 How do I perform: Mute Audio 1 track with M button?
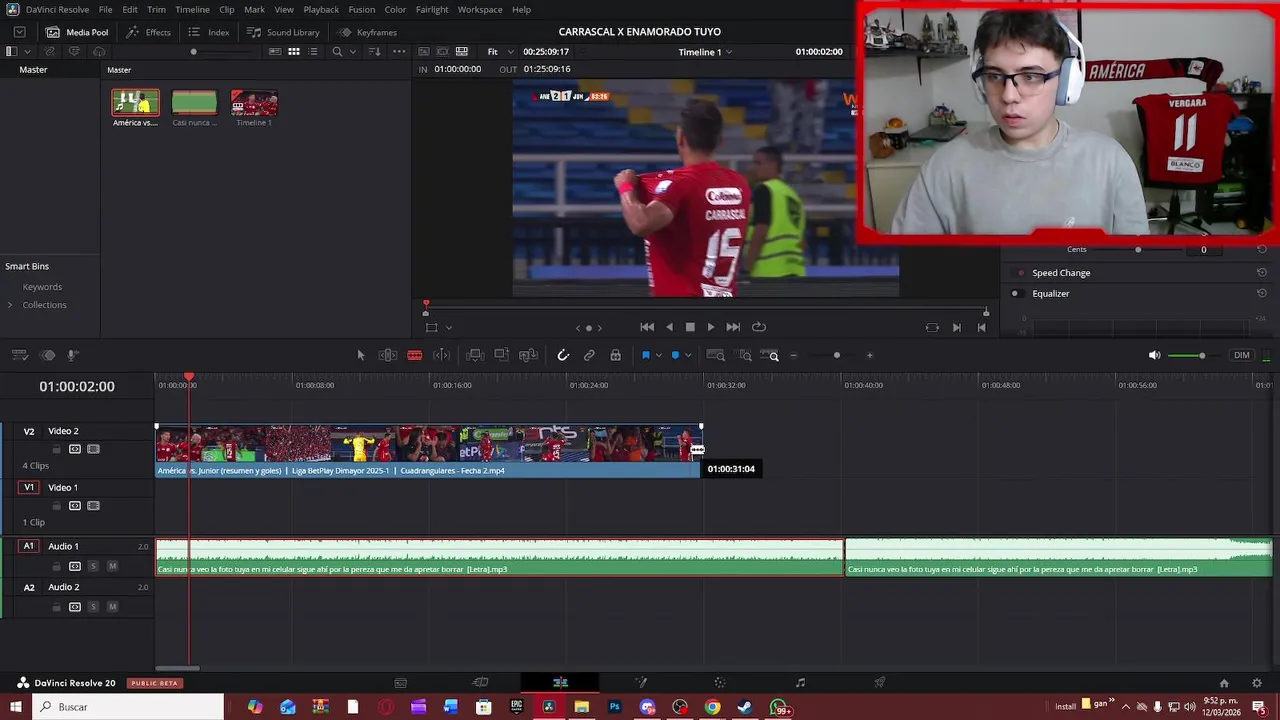coord(112,566)
